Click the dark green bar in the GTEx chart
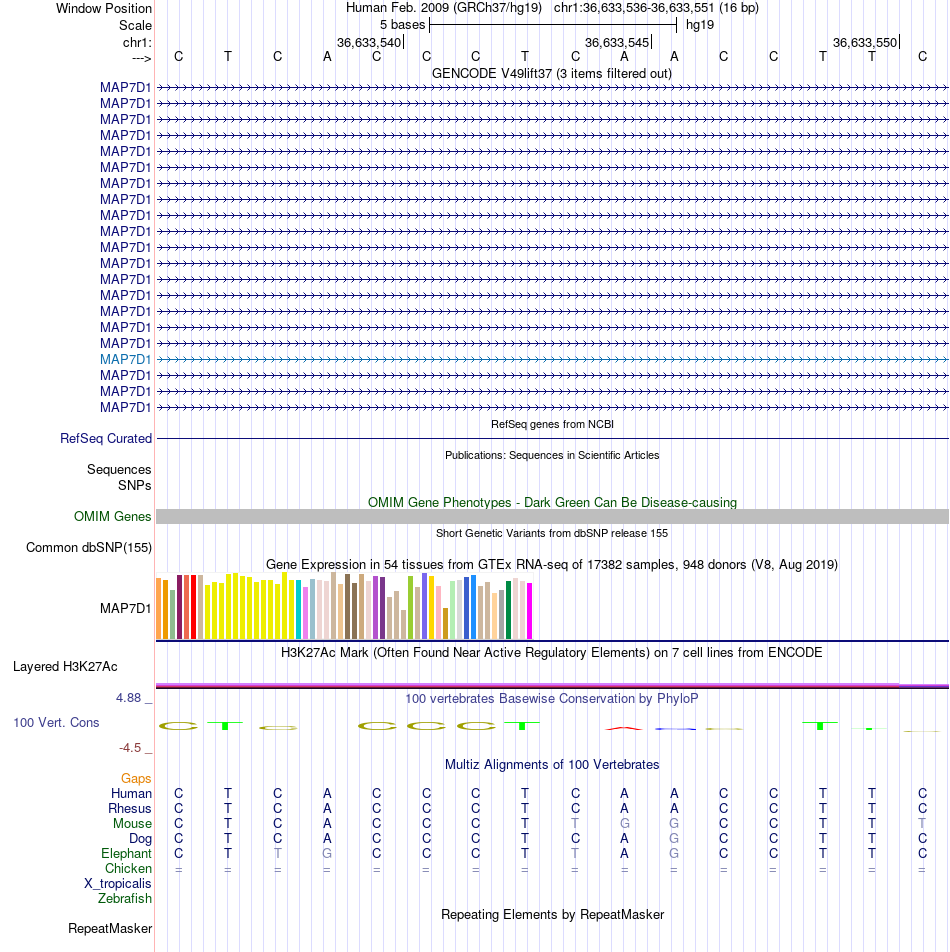 (x=509, y=610)
